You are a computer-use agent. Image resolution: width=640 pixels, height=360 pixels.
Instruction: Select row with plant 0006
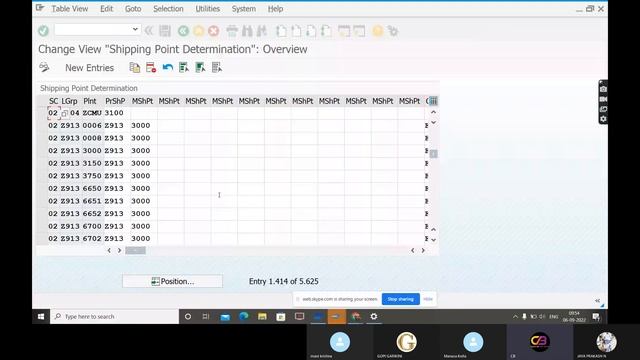coord(42,126)
